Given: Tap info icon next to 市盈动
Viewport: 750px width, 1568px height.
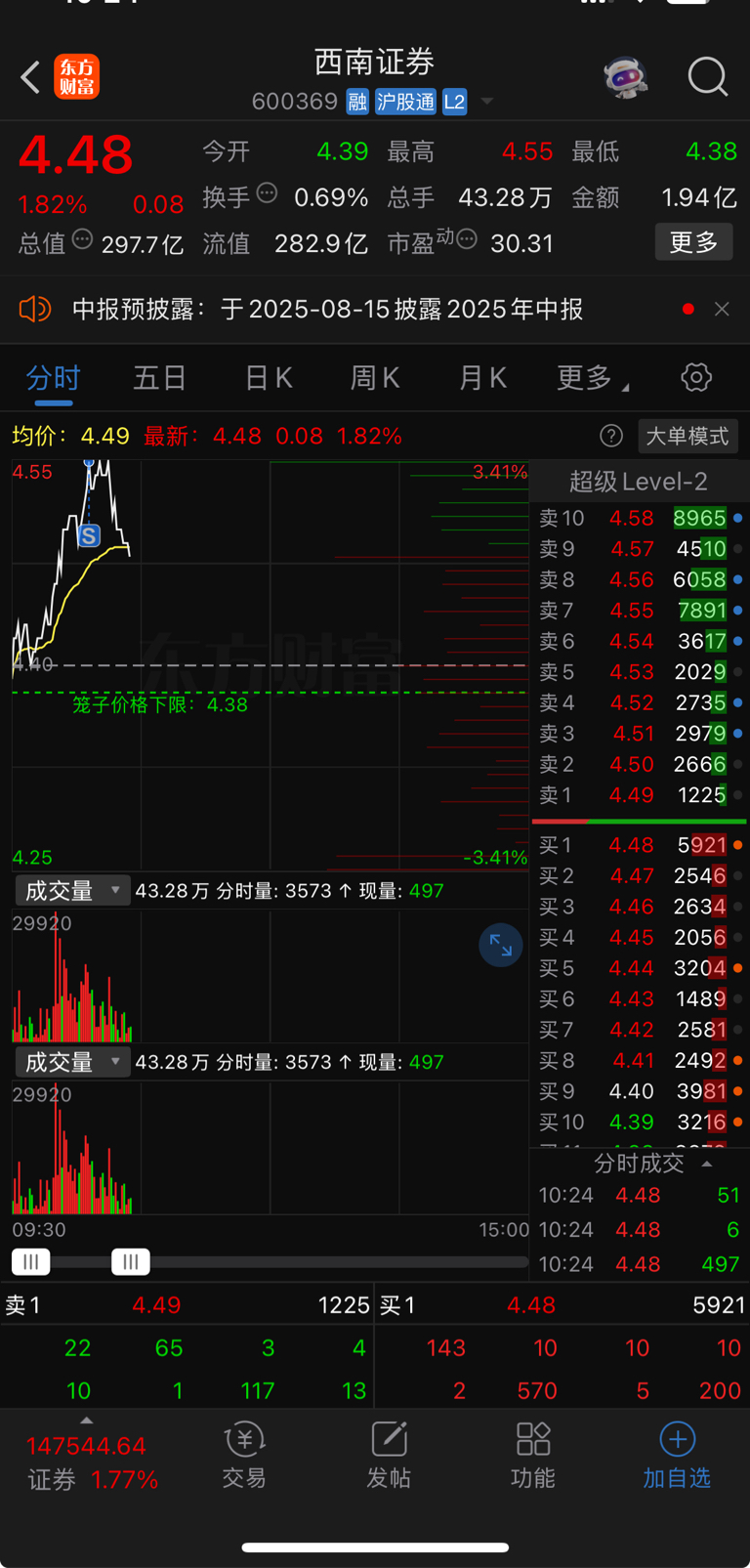Looking at the screenshot, I should pyautogui.click(x=467, y=238).
